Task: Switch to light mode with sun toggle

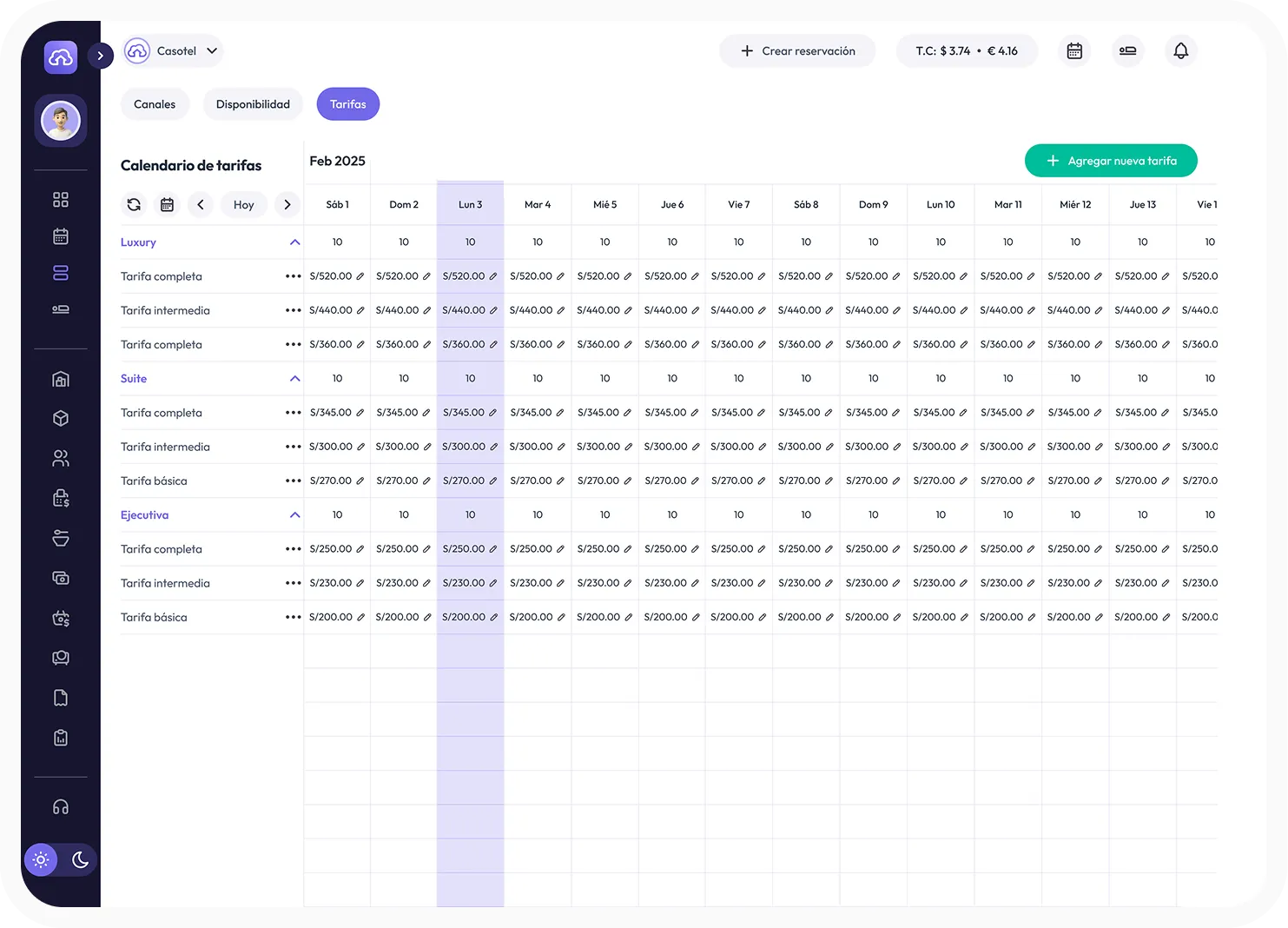Action: point(41,860)
